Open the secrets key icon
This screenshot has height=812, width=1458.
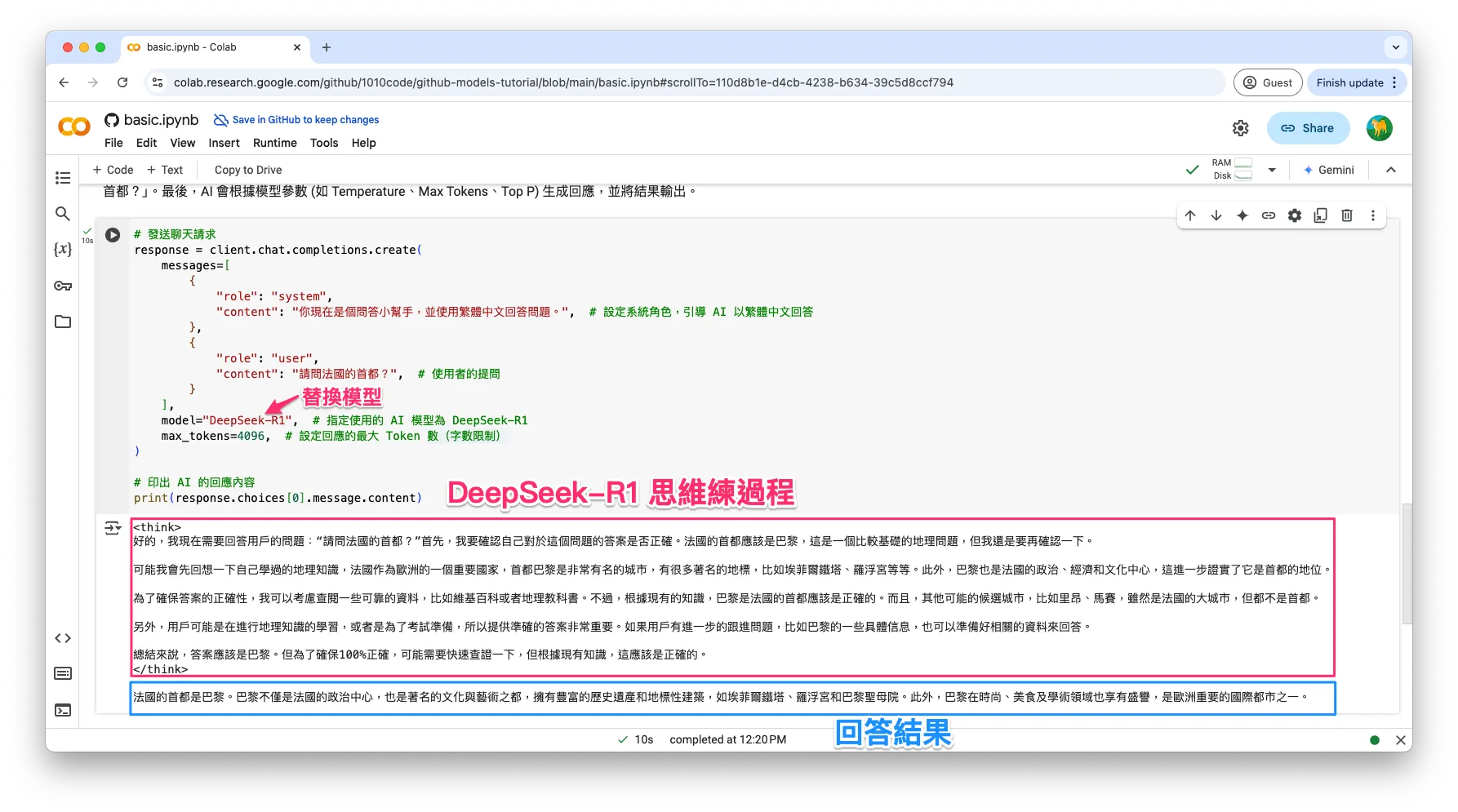click(63, 286)
